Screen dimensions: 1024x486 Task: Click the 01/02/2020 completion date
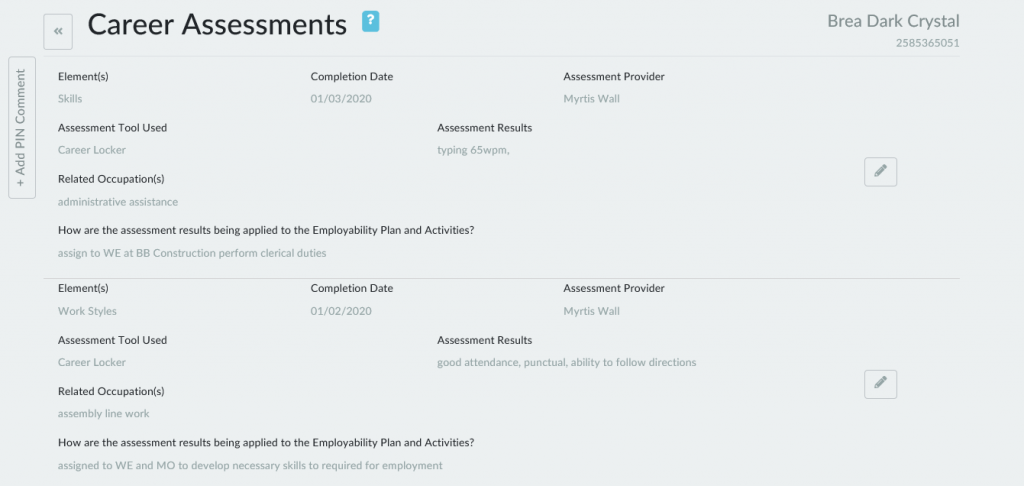pyautogui.click(x=341, y=311)
